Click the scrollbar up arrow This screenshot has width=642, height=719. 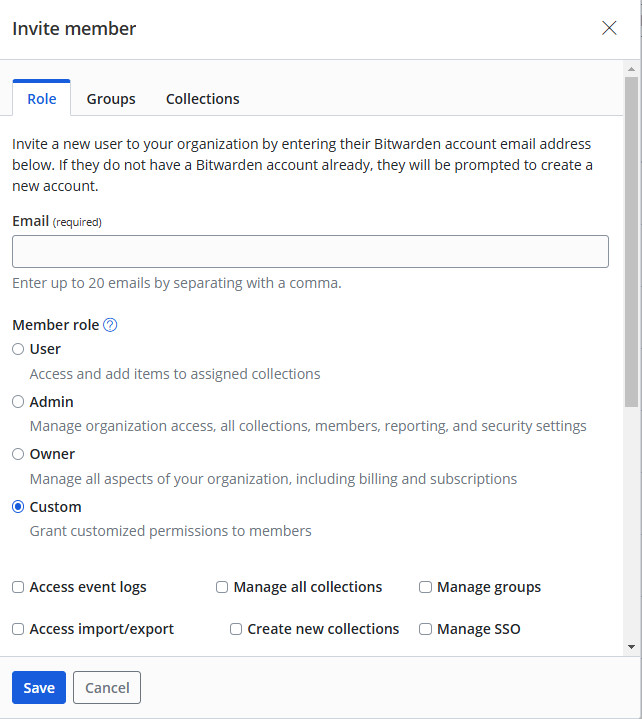631,69
